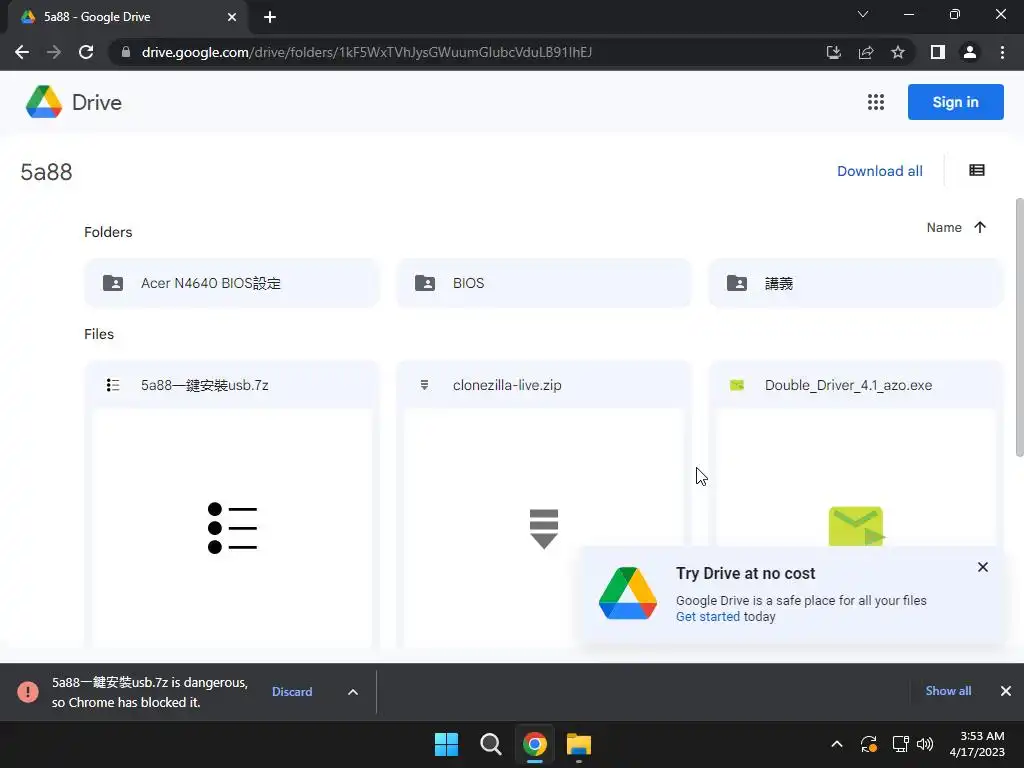The image size is (1024, 768).
Task: Open the Google apps grid
Action: click(x=876, y=102)
